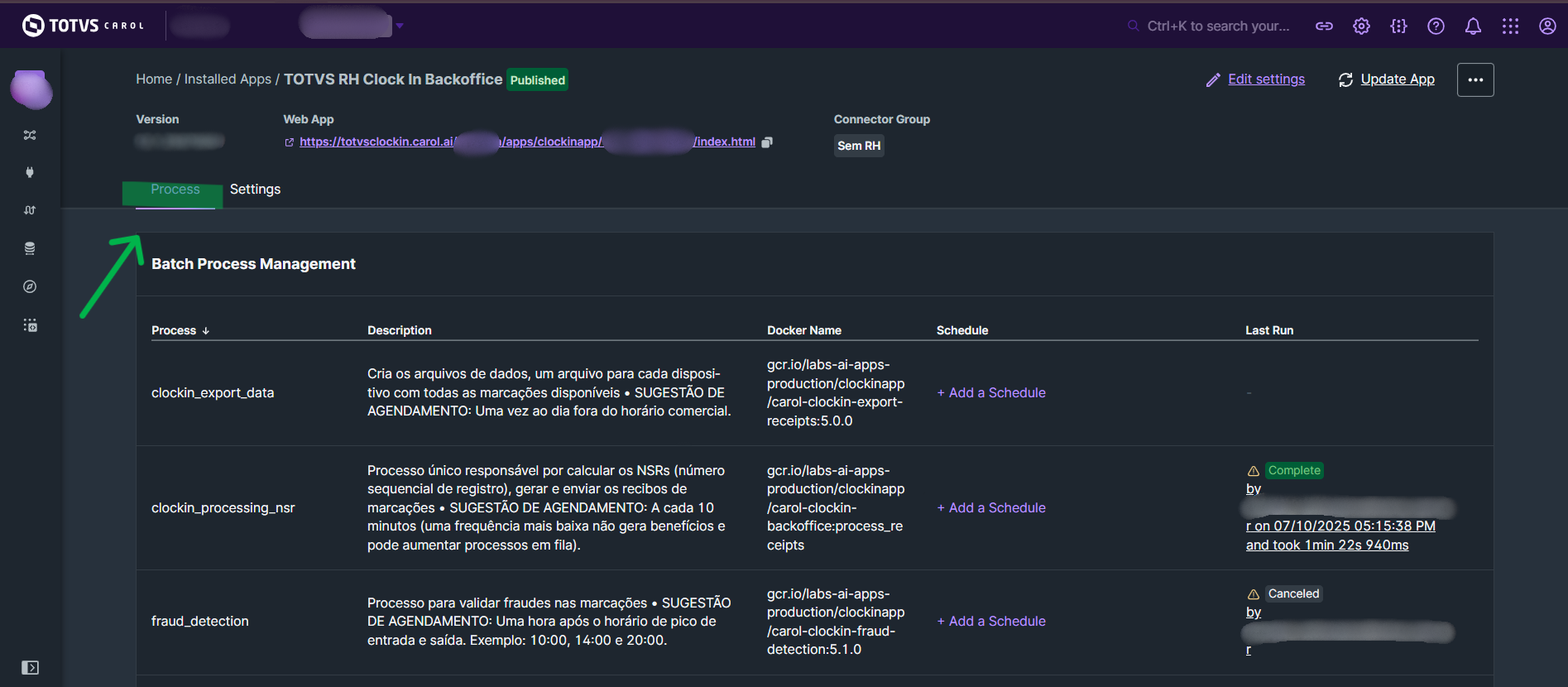Open the database icon in left sidebar
This screenshot has width=1568, height=687.
[30, 248]
